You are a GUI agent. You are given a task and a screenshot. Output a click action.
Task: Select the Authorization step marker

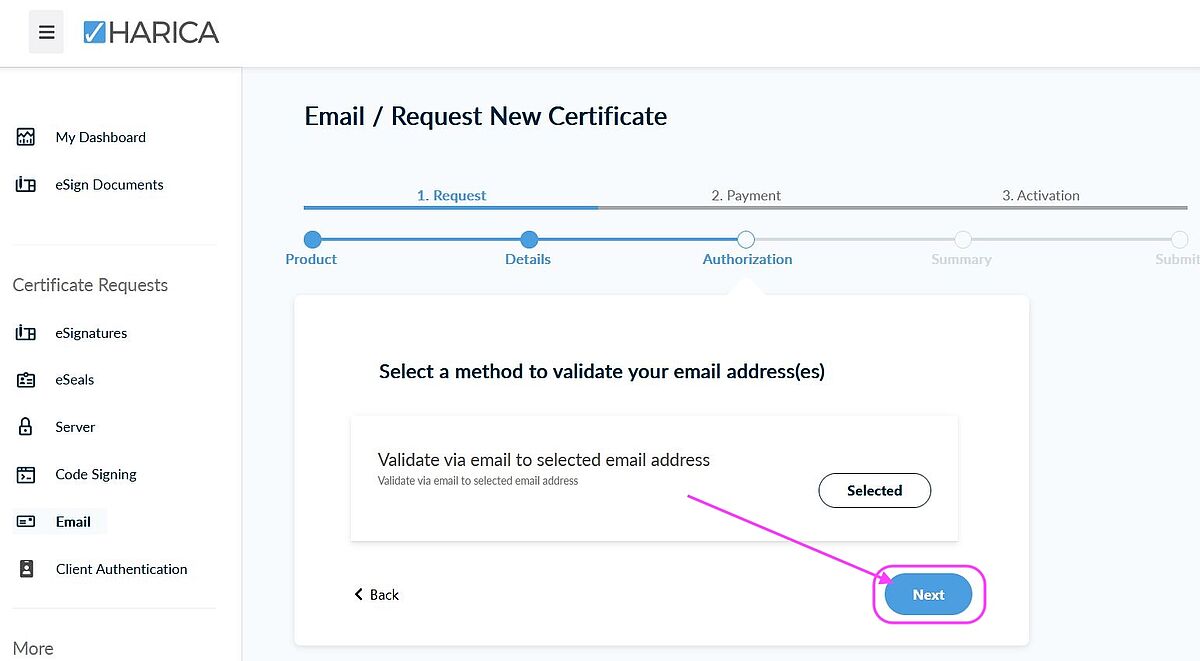(746, 239)
